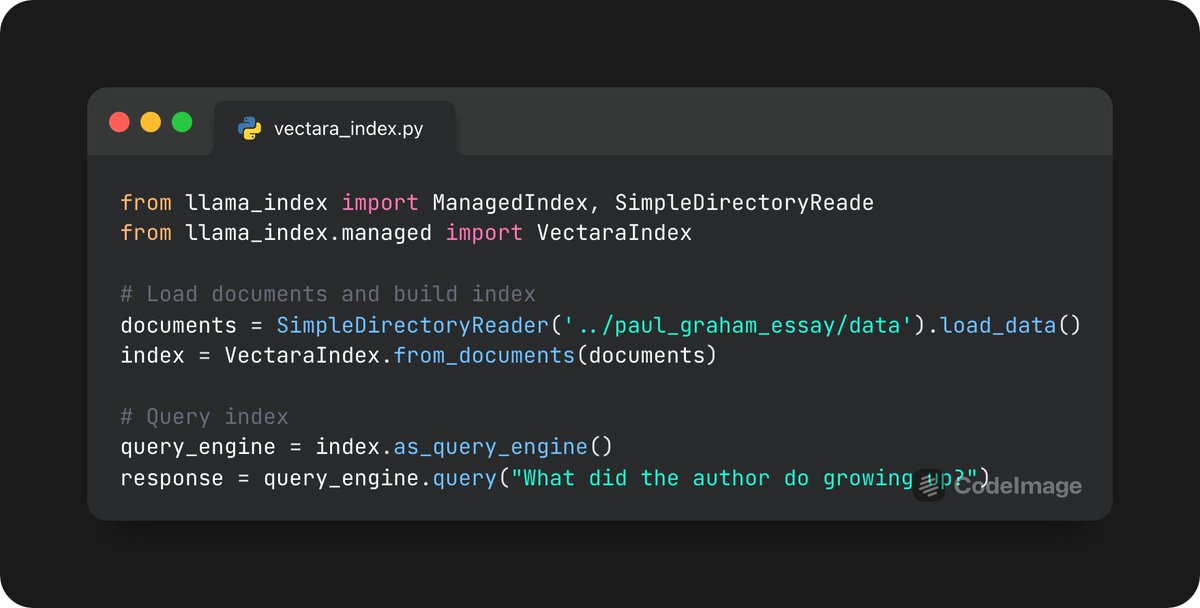Click VectaraIndex in the second import line
This screenshot has height=608, width=1200.
coord(614,233)
